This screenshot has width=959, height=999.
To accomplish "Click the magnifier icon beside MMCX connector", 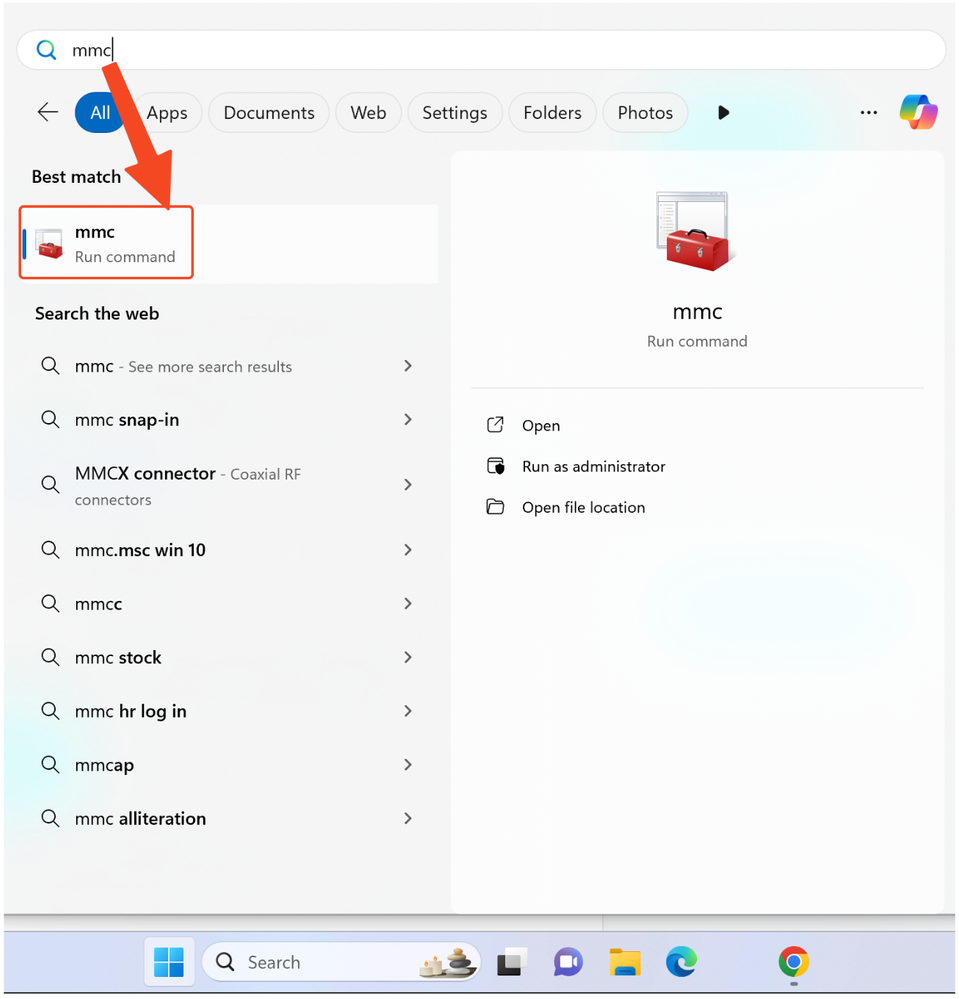I will [50, 484].
